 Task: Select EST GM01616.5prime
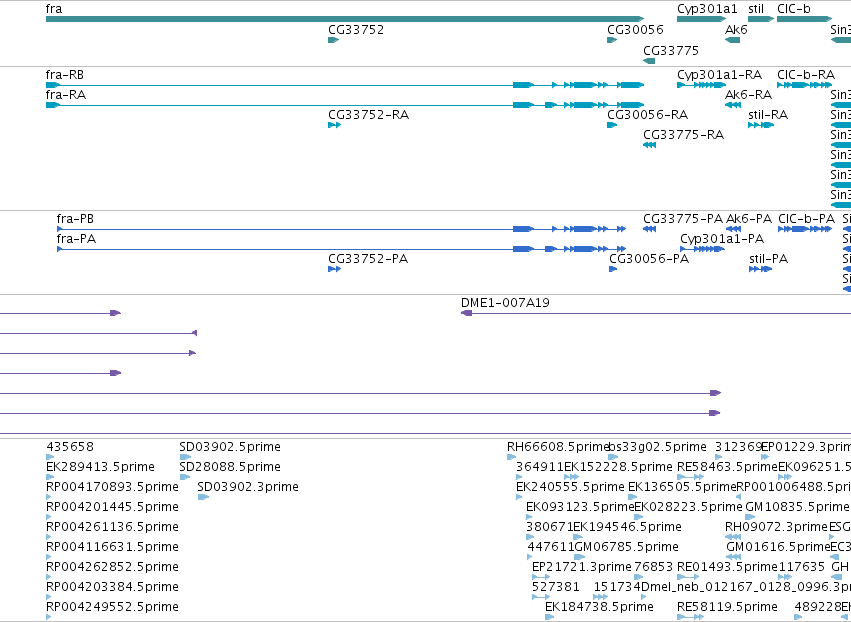click(x=734, y=557)
